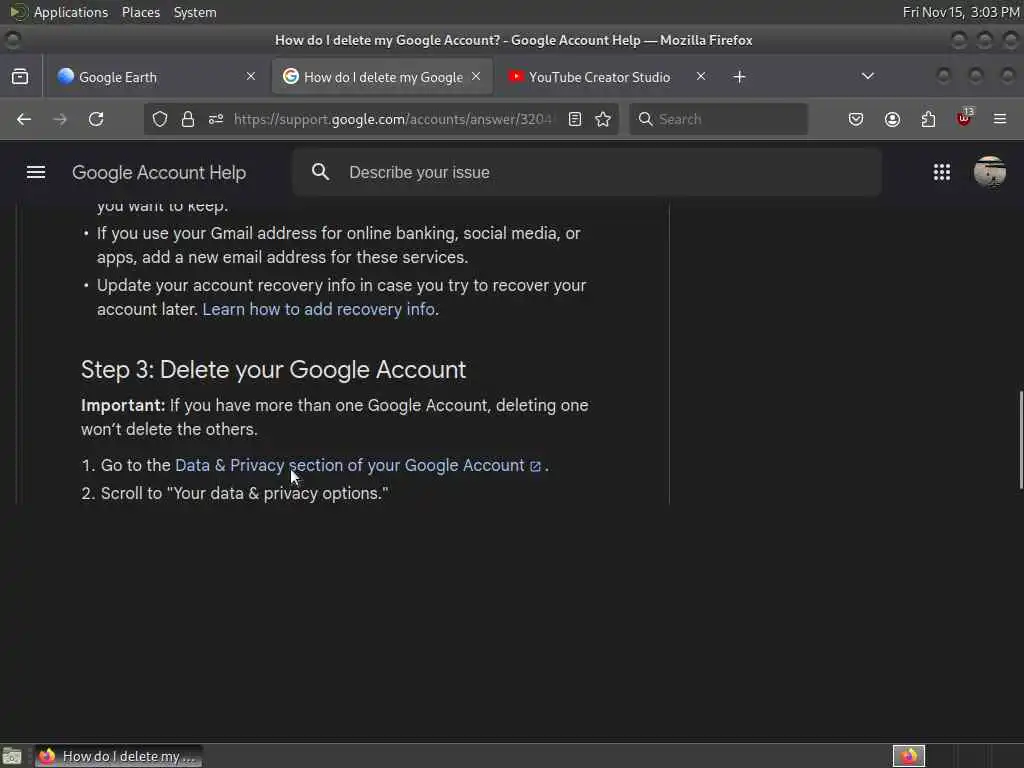Image resolution: width=1024 pixels, height=768 pixels.
Task: Click the Firefox Search box
Action: (x=718, y=119)
